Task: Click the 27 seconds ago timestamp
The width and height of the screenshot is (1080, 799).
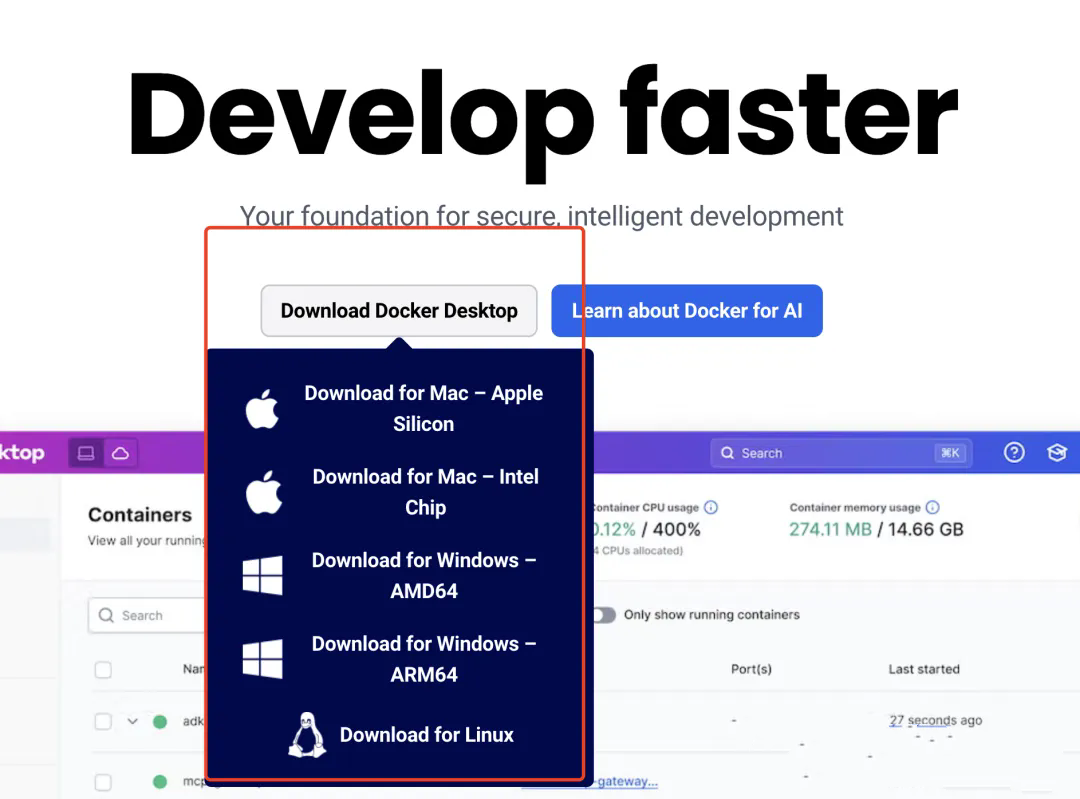Action: (x=935, y=720)
